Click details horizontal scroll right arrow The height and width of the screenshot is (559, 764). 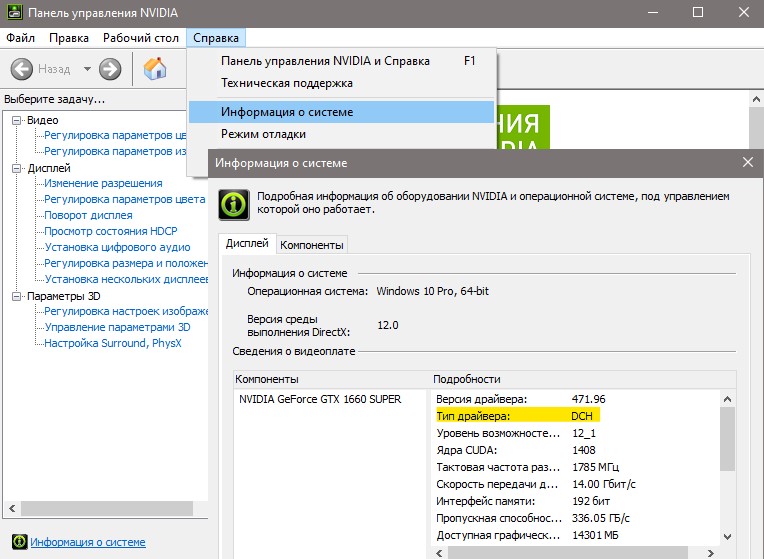point(711,553)
